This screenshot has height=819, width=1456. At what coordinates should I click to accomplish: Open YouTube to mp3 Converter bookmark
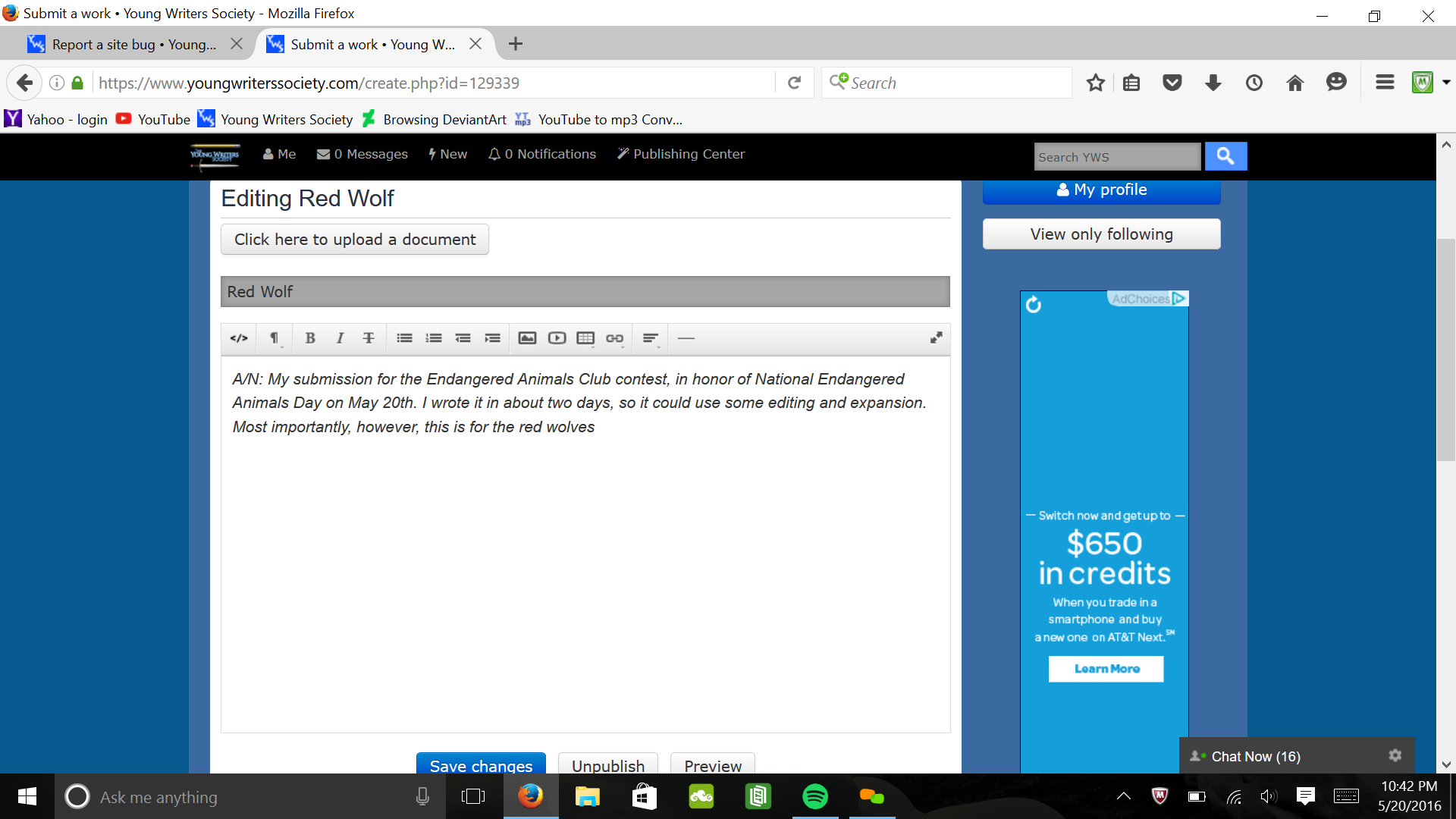coord(599,119)
